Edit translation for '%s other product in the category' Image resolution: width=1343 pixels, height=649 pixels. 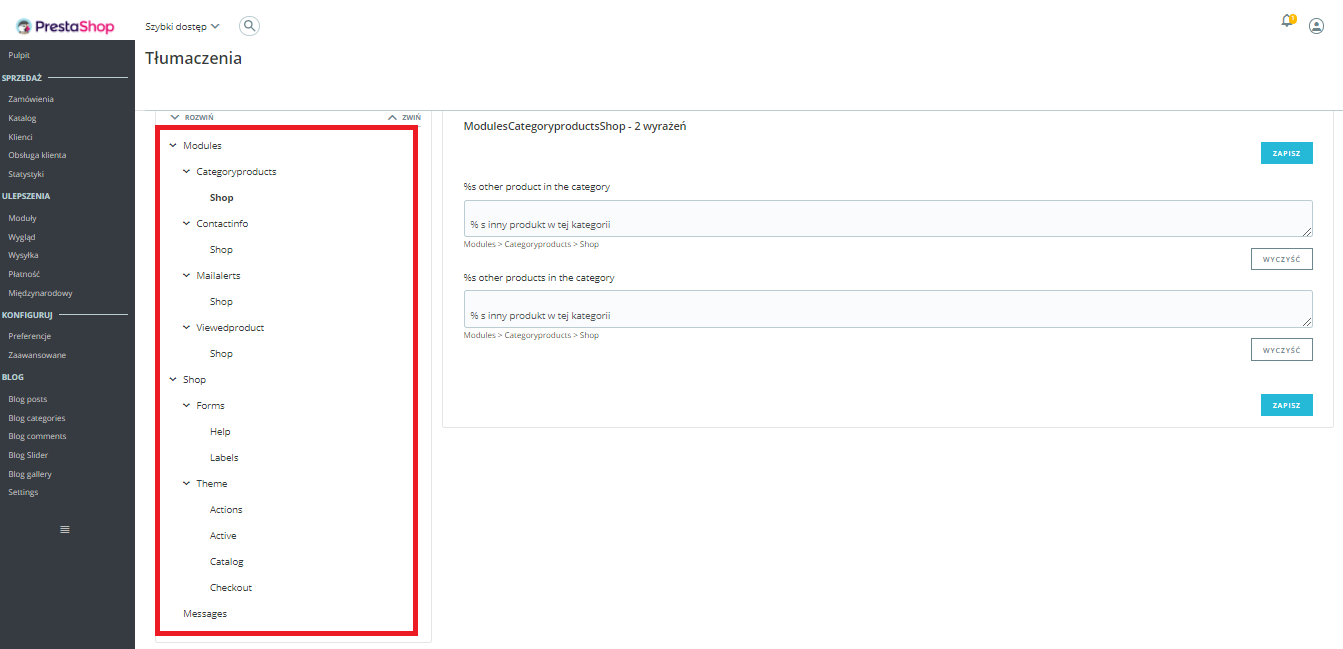click(x=888, y=218)
